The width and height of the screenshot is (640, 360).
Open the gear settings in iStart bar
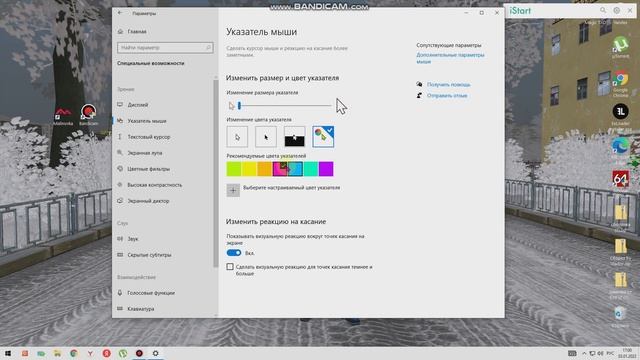point(616,10)
